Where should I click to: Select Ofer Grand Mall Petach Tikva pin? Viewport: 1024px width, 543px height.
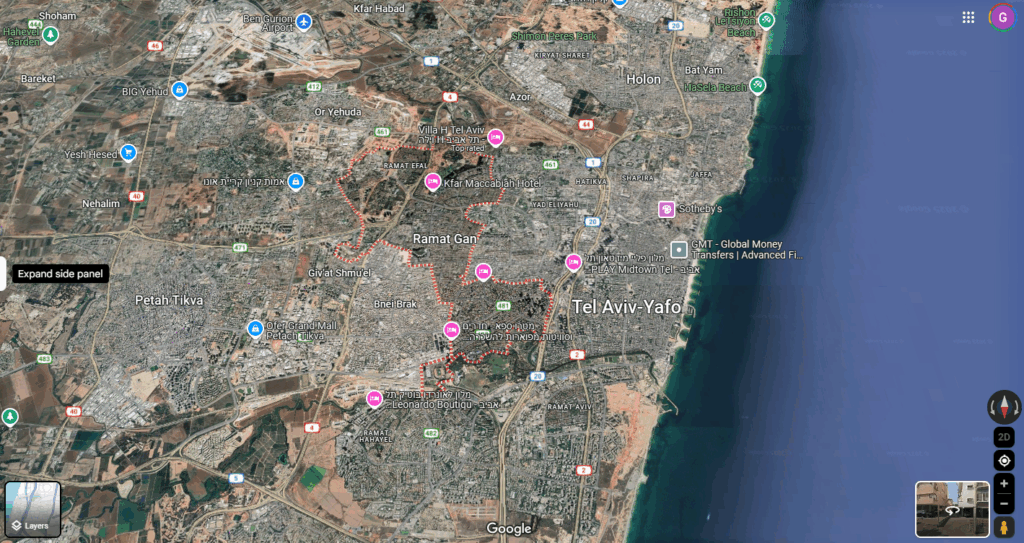click(255, 329)
